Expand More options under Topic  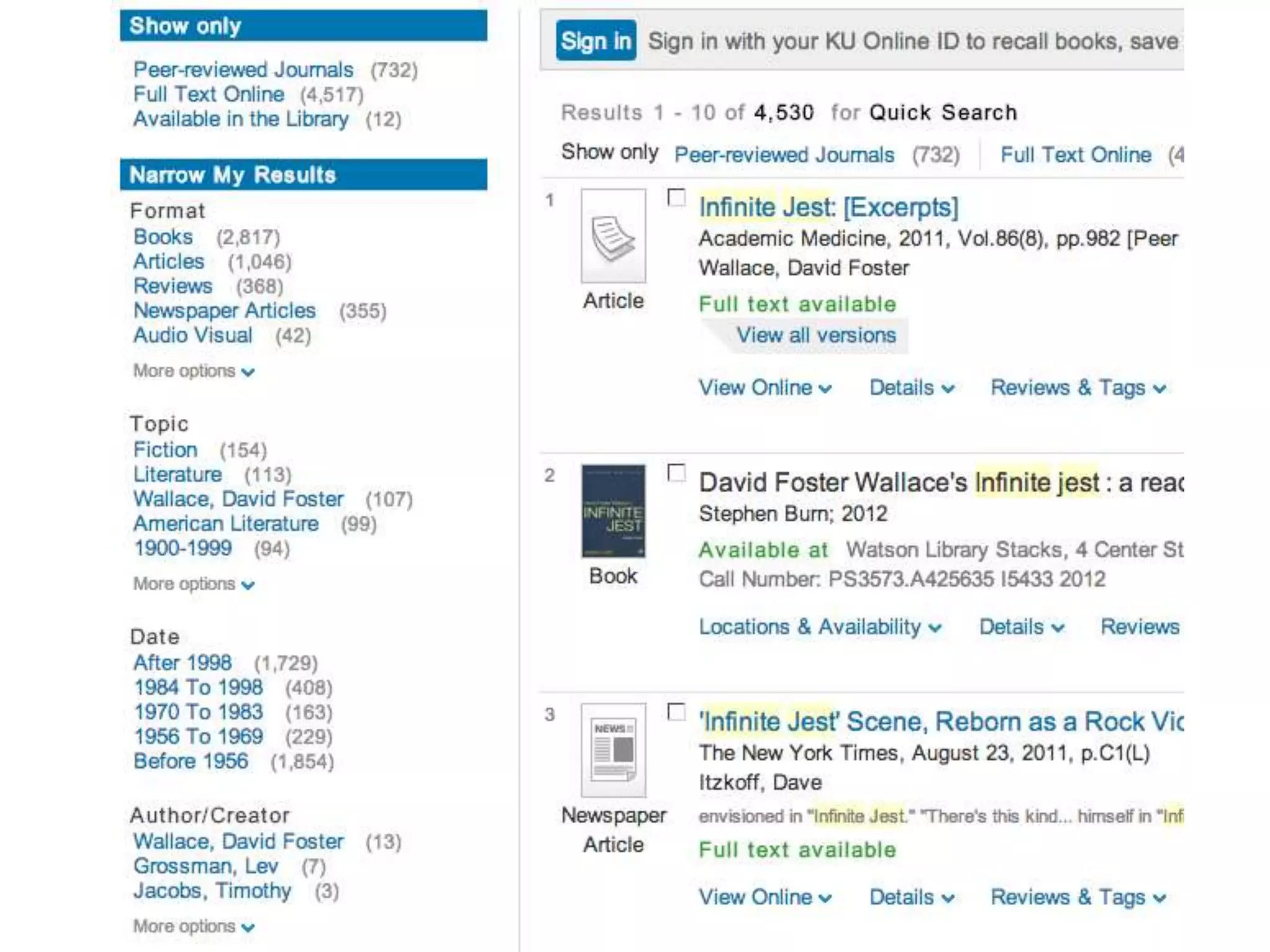click(193, 584)
